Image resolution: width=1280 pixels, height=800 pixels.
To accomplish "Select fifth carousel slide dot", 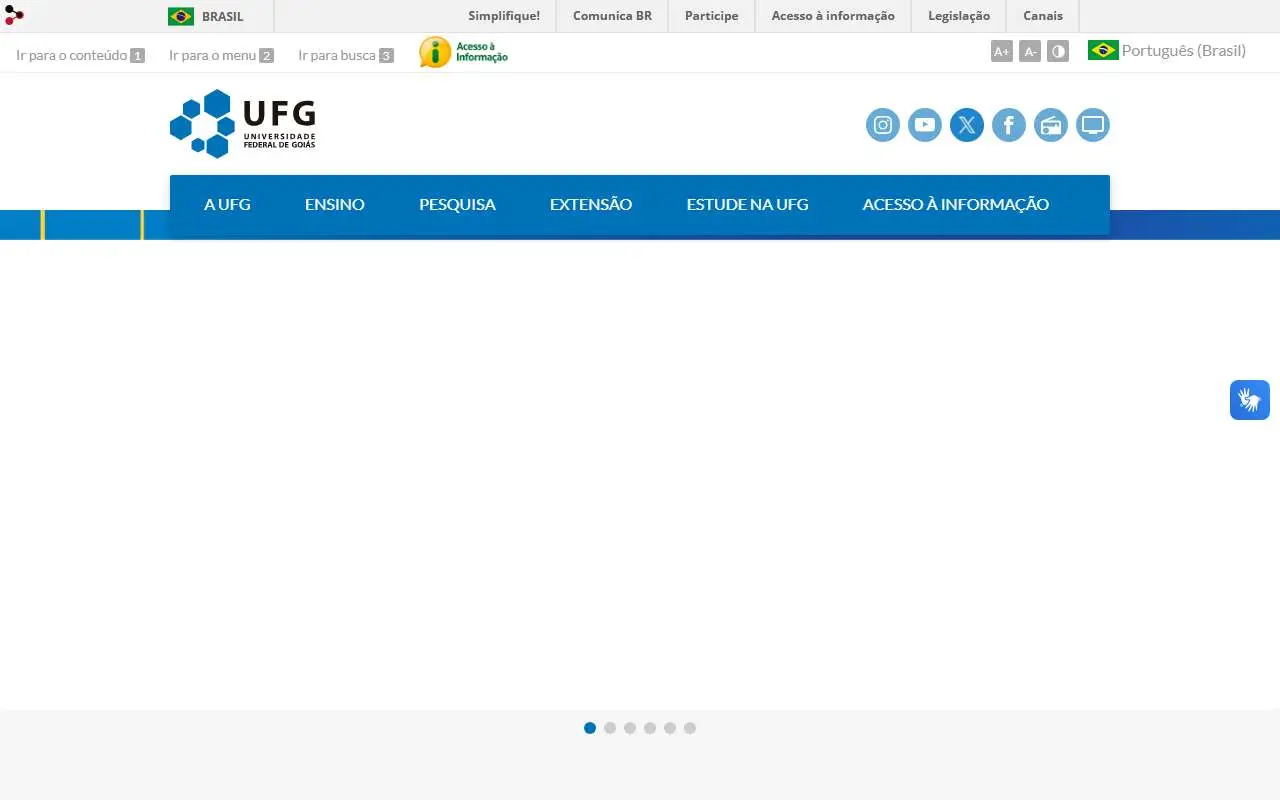I will [670, 728].
